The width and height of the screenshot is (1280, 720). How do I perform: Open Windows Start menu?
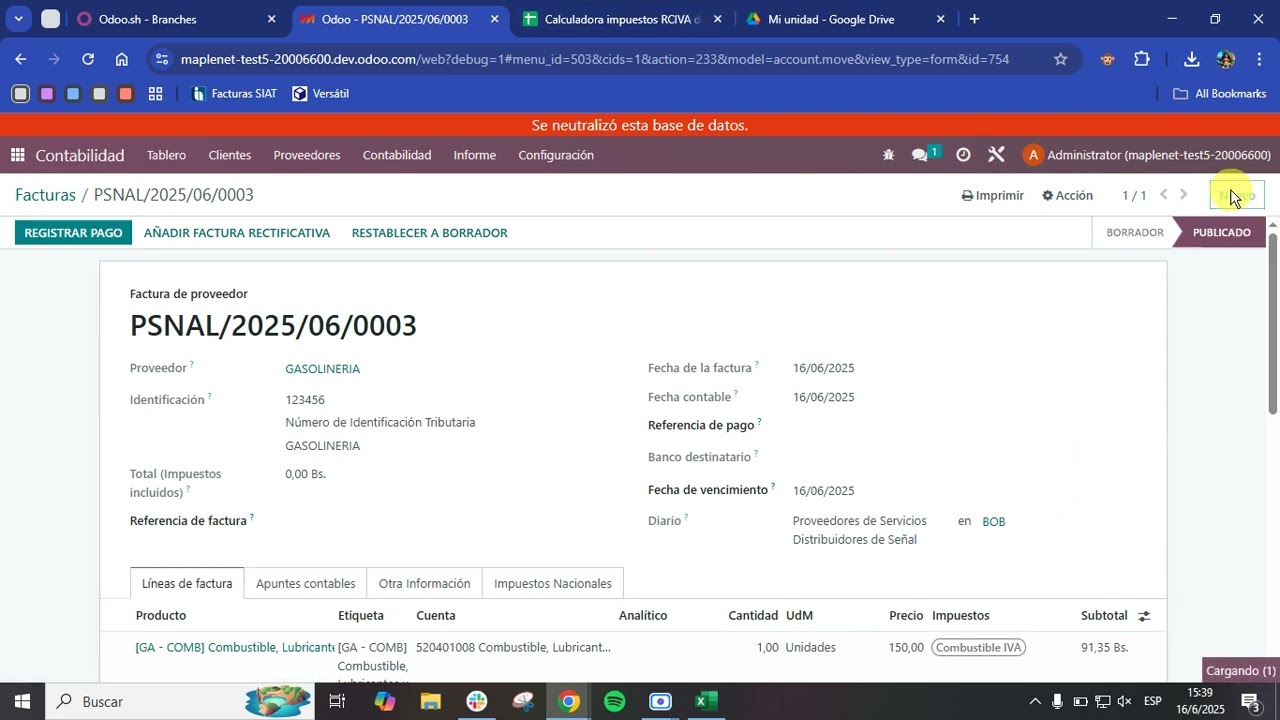pos(22,701)
